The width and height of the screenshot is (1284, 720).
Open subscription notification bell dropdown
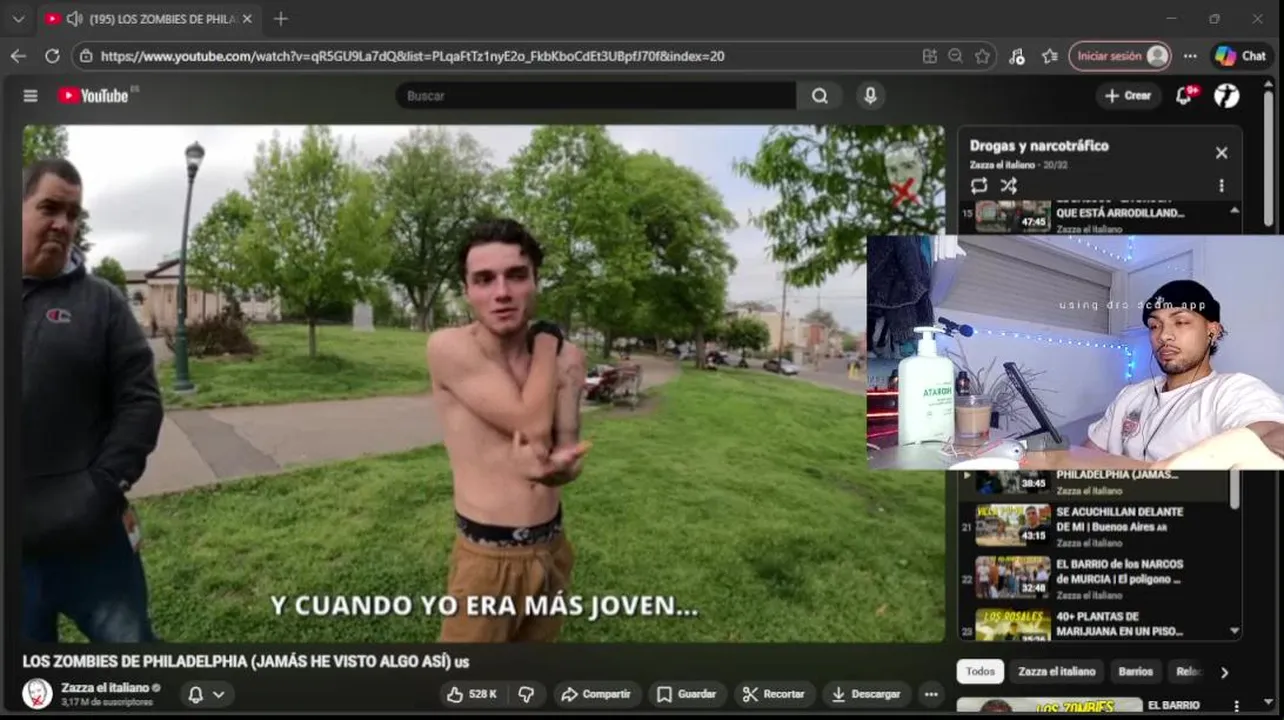(207, 694)
